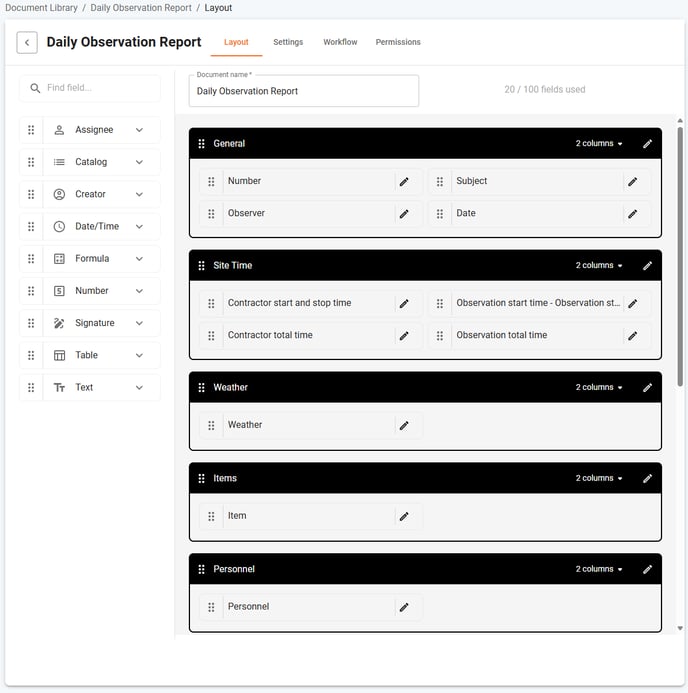
Task: Grab the Item field drag handle
Action: [211, 516]
